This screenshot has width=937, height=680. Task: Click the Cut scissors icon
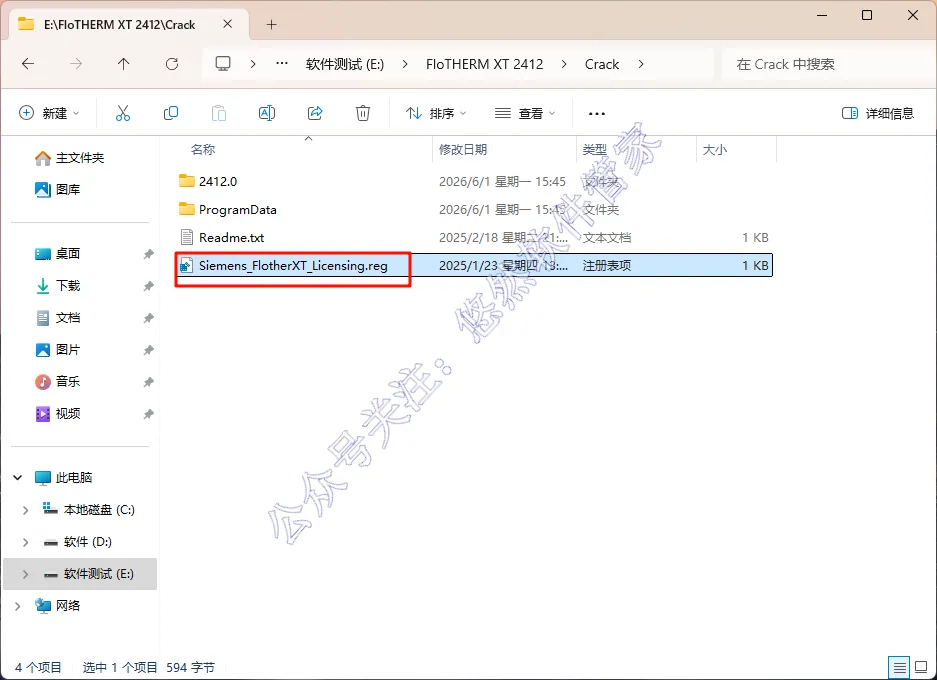pyautogui.click(x=123, y=113)
